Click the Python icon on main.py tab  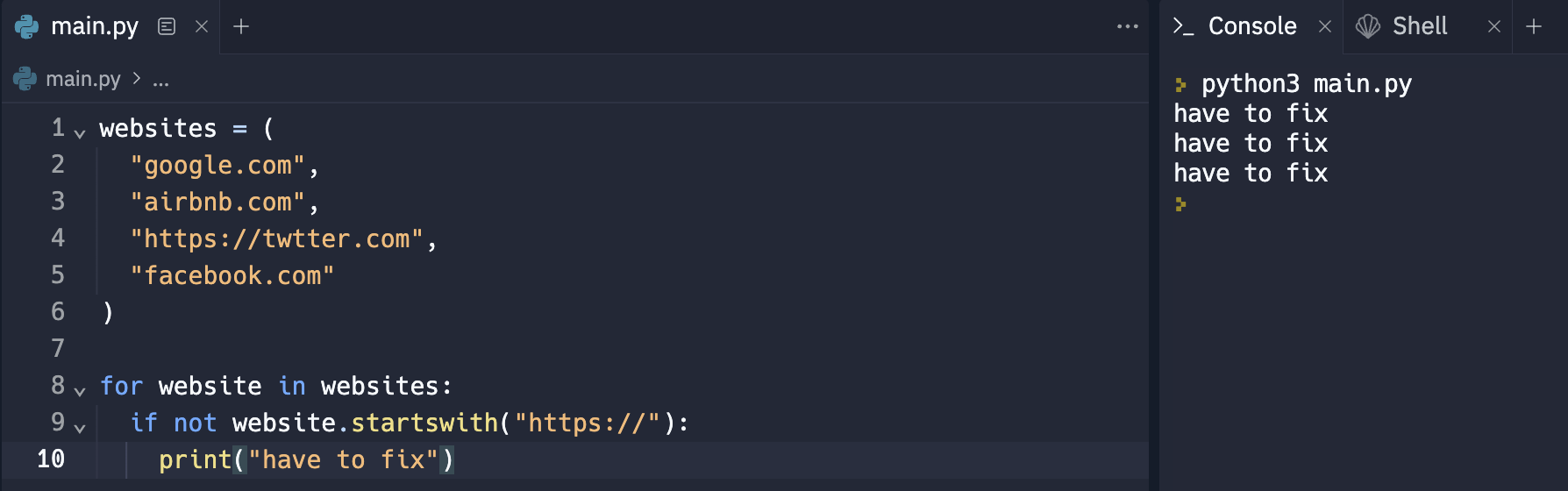27,26
